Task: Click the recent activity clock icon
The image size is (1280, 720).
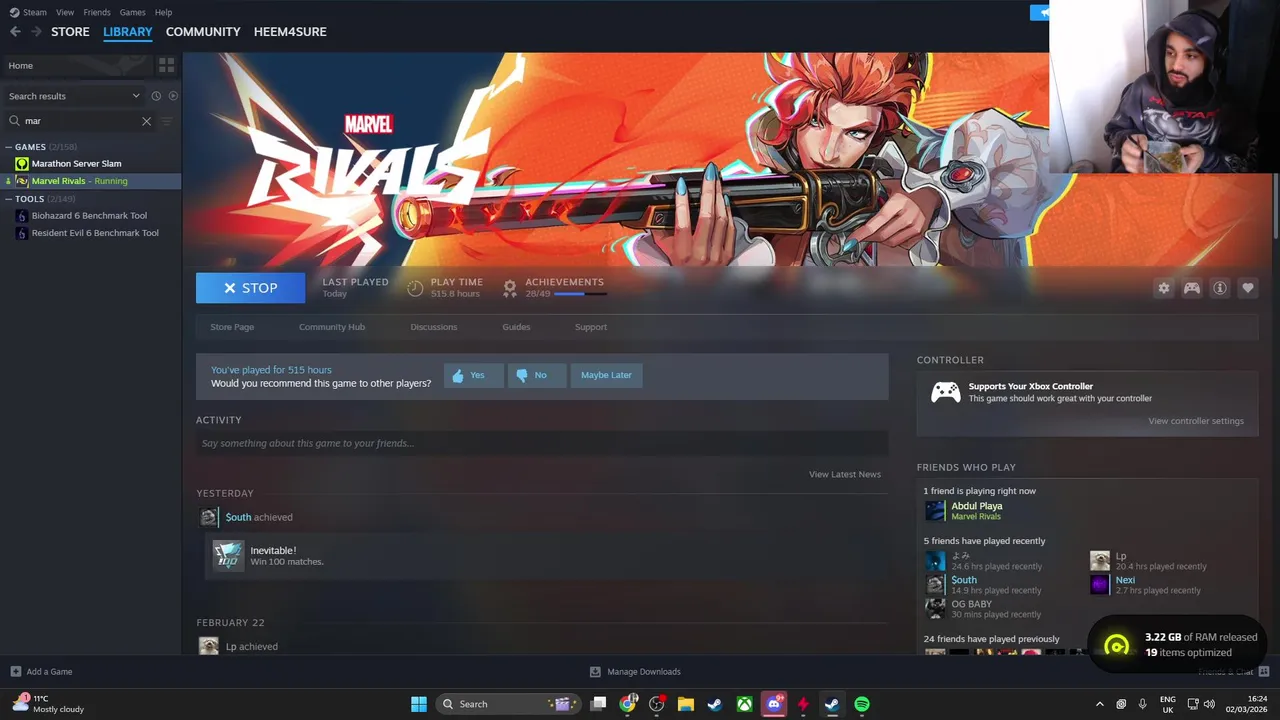Action: (x=156, y=96)
